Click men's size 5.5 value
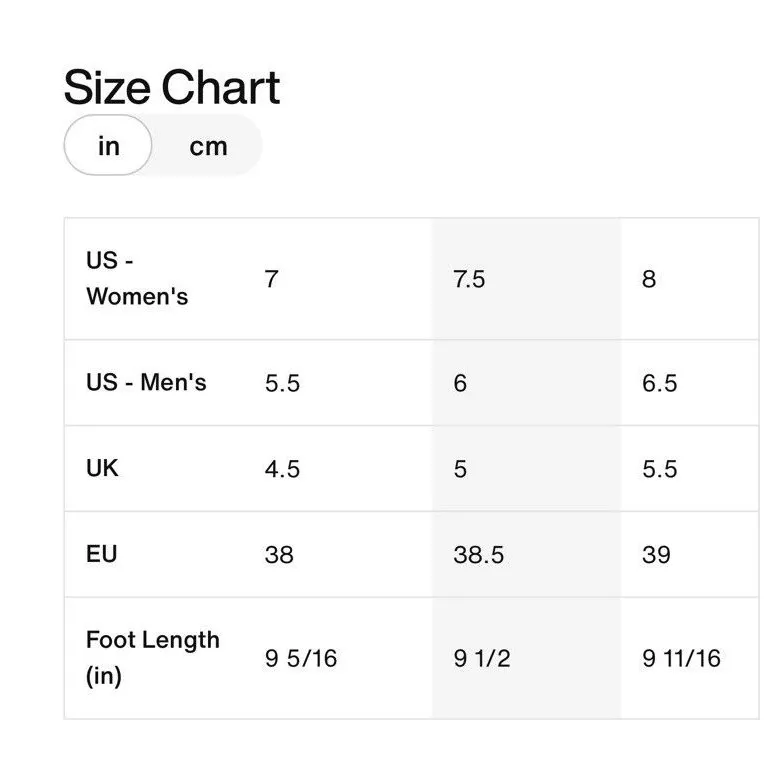The image size is (782, 782). pos(282,383)
